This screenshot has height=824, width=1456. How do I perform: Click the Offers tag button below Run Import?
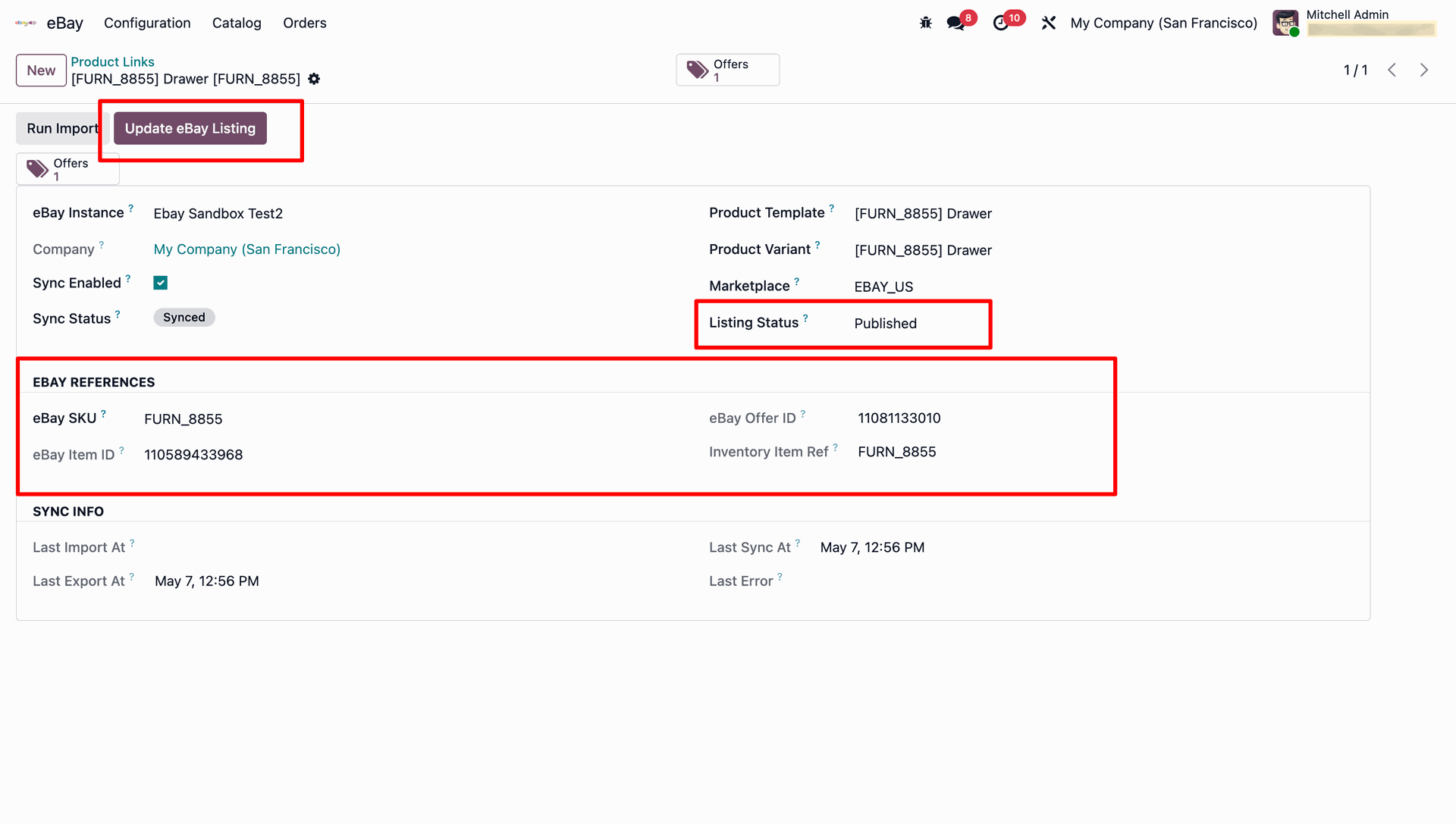(x=67, y=169)
